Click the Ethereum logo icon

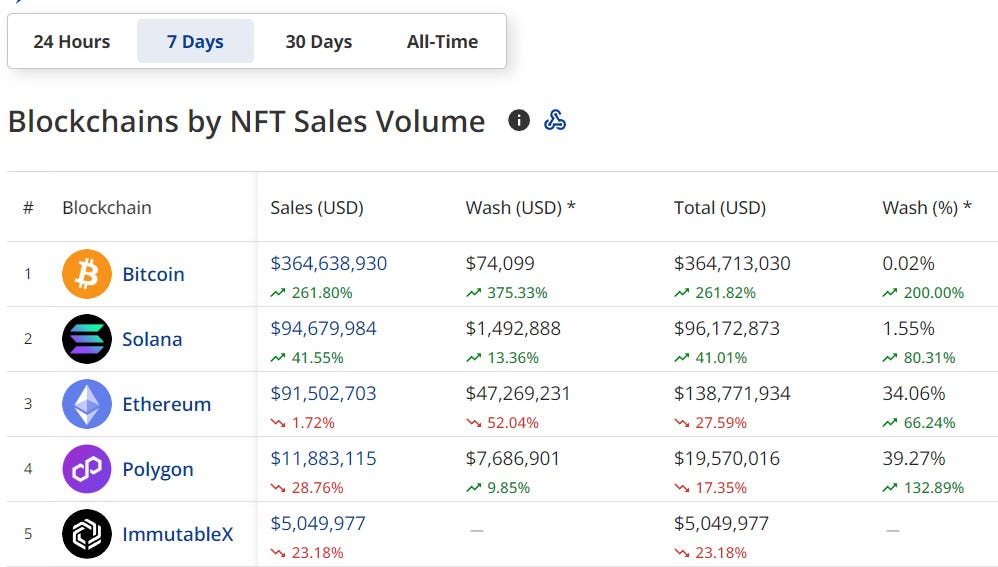coord(87,404)
